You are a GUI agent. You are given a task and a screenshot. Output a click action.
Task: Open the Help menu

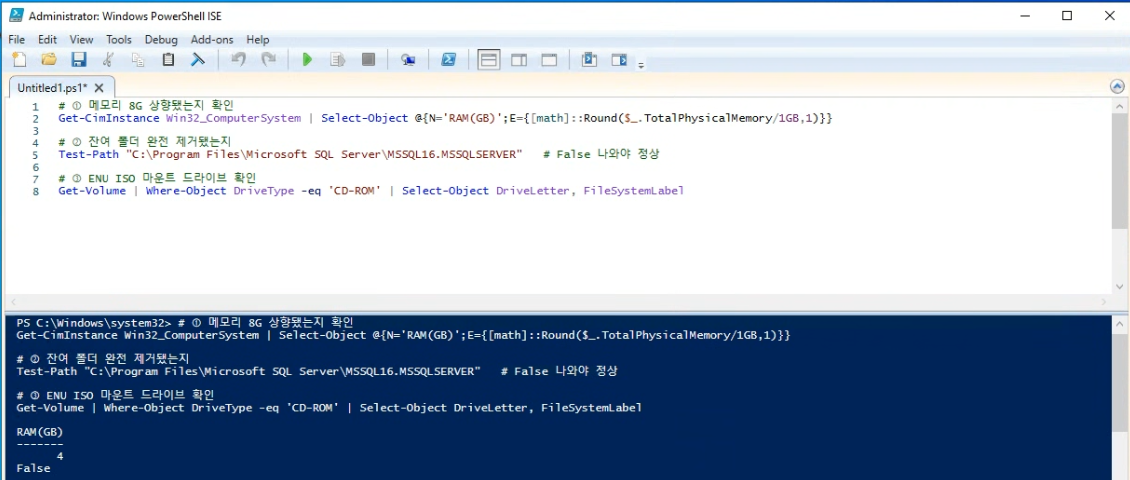pyautogui.click(x=257, y=40)
